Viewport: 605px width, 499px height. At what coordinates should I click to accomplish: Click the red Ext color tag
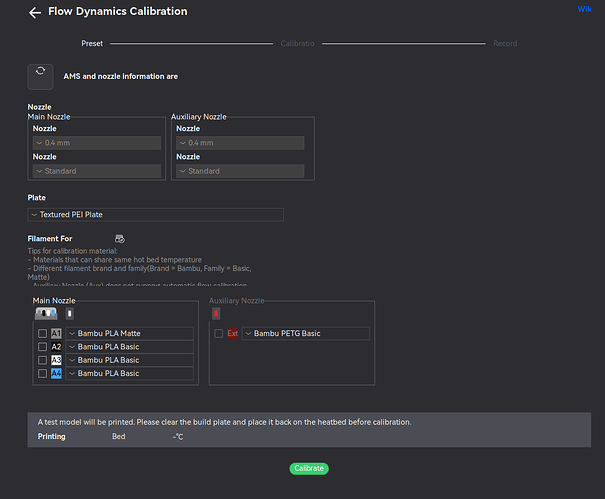tap(233, 333)
